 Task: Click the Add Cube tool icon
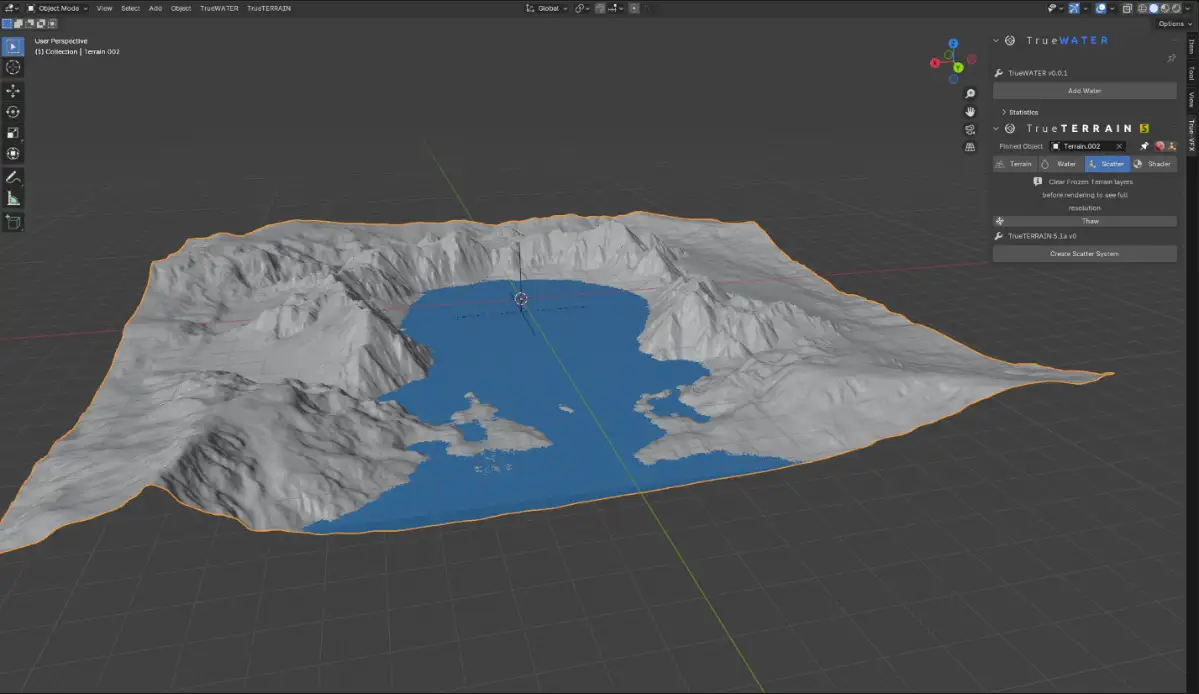tap(13, 222)
